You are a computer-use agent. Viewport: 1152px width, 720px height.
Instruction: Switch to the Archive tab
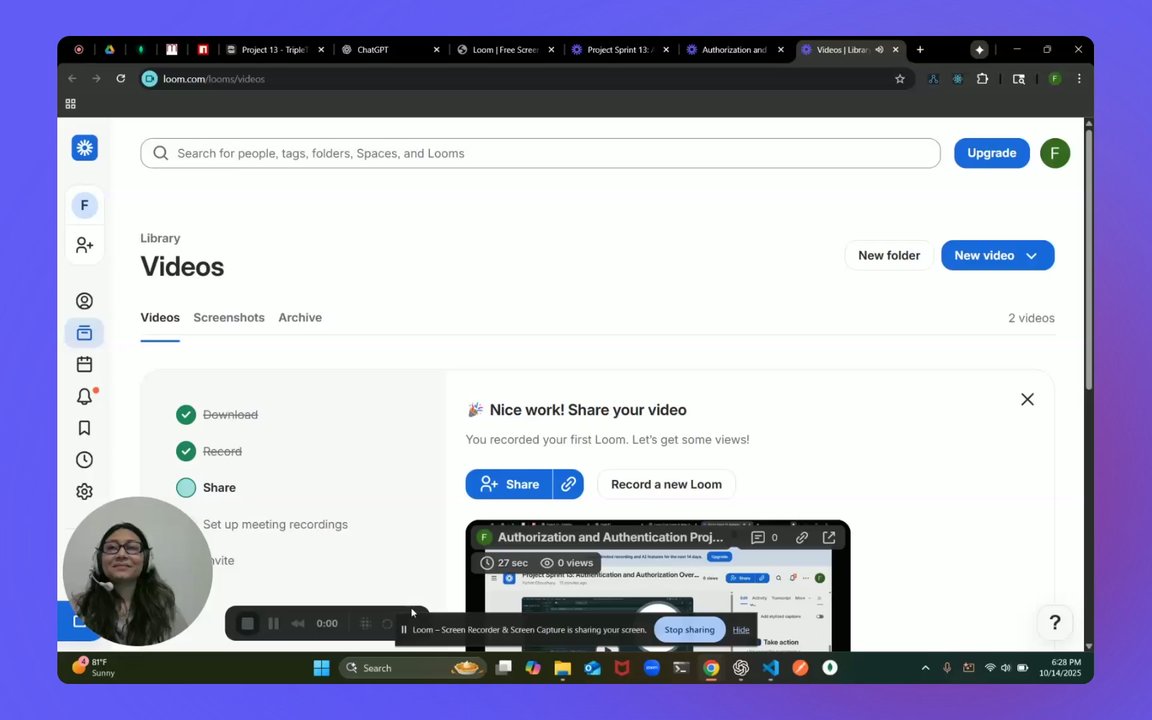point(300,318)
